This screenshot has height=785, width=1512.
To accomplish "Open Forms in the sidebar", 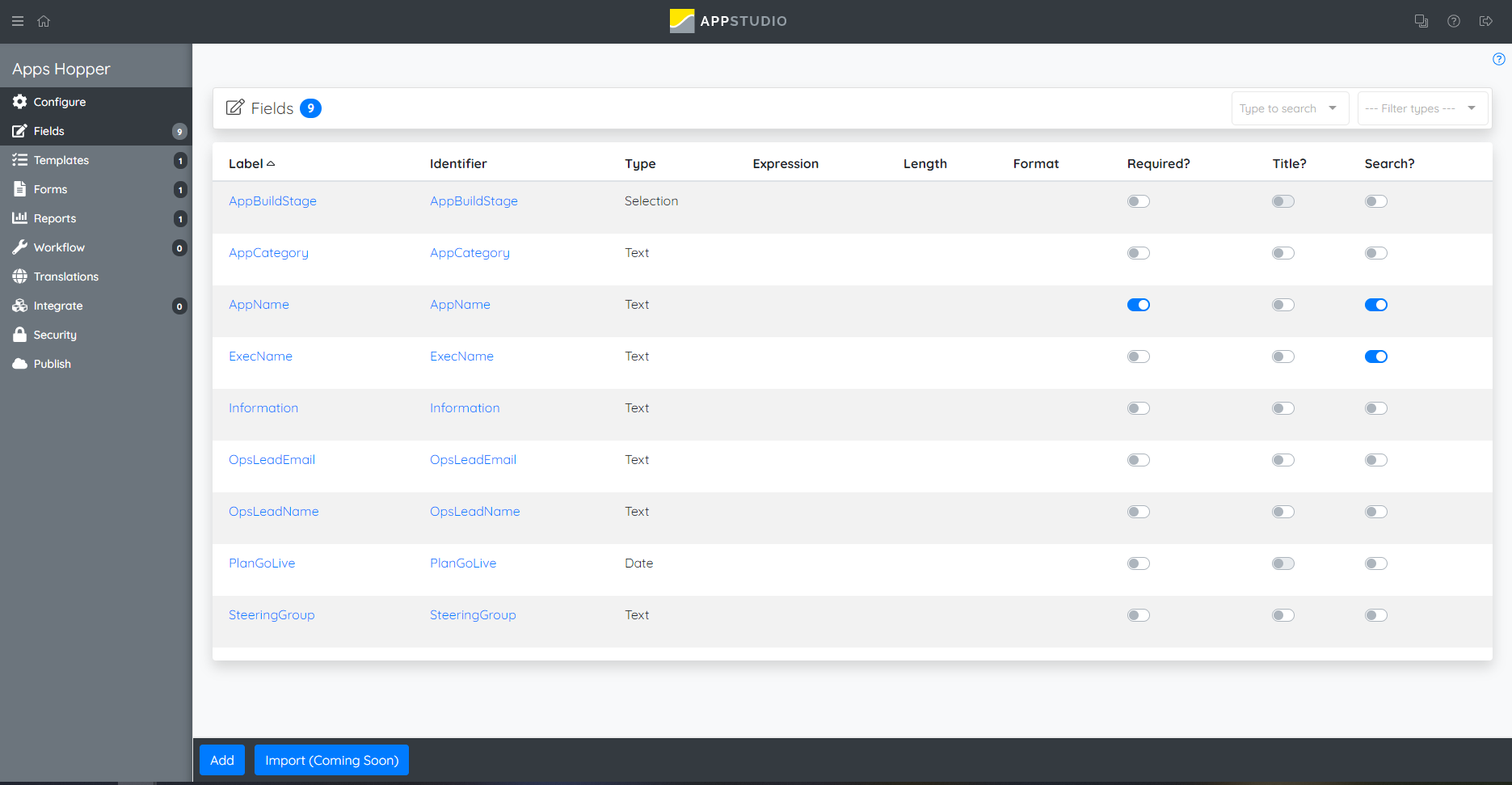I will (x=96, y=189).
